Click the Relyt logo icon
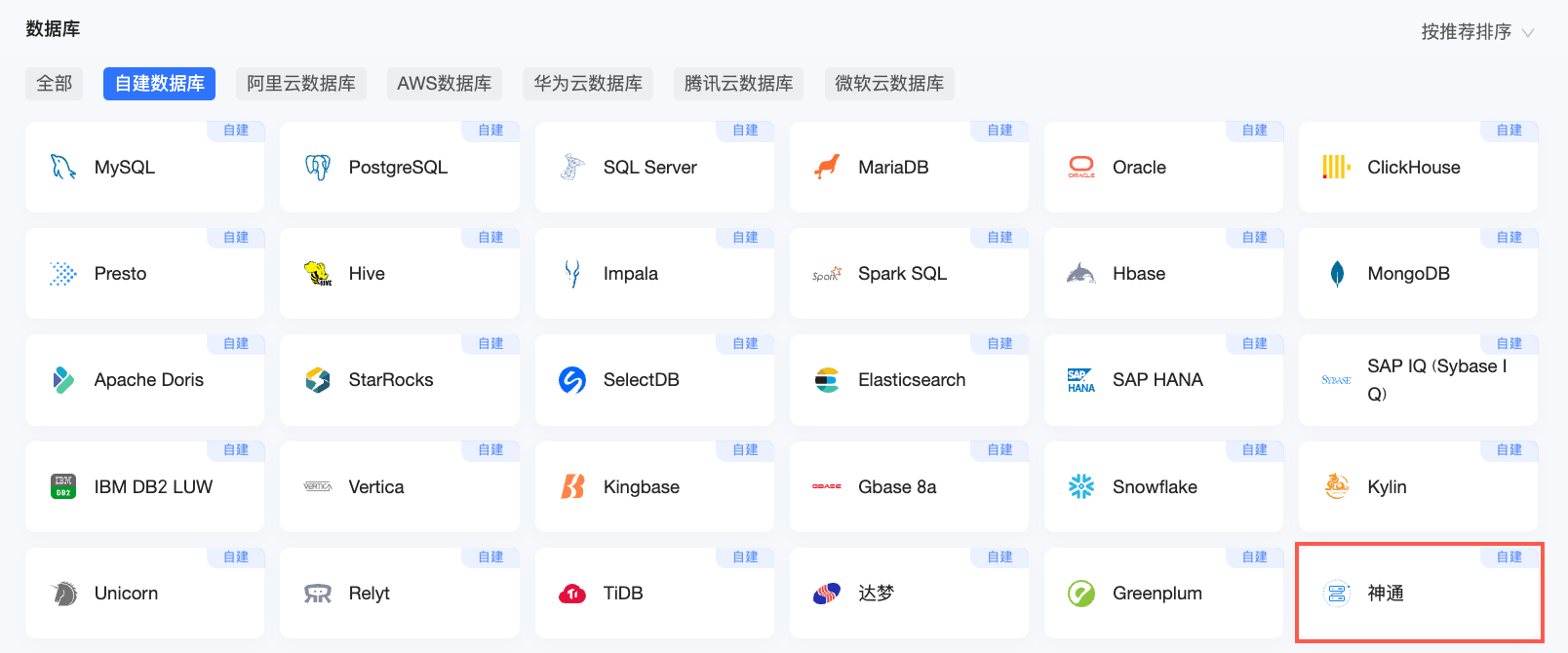The width and height of the screenshot is (1568, 653). tap(318, 594)
